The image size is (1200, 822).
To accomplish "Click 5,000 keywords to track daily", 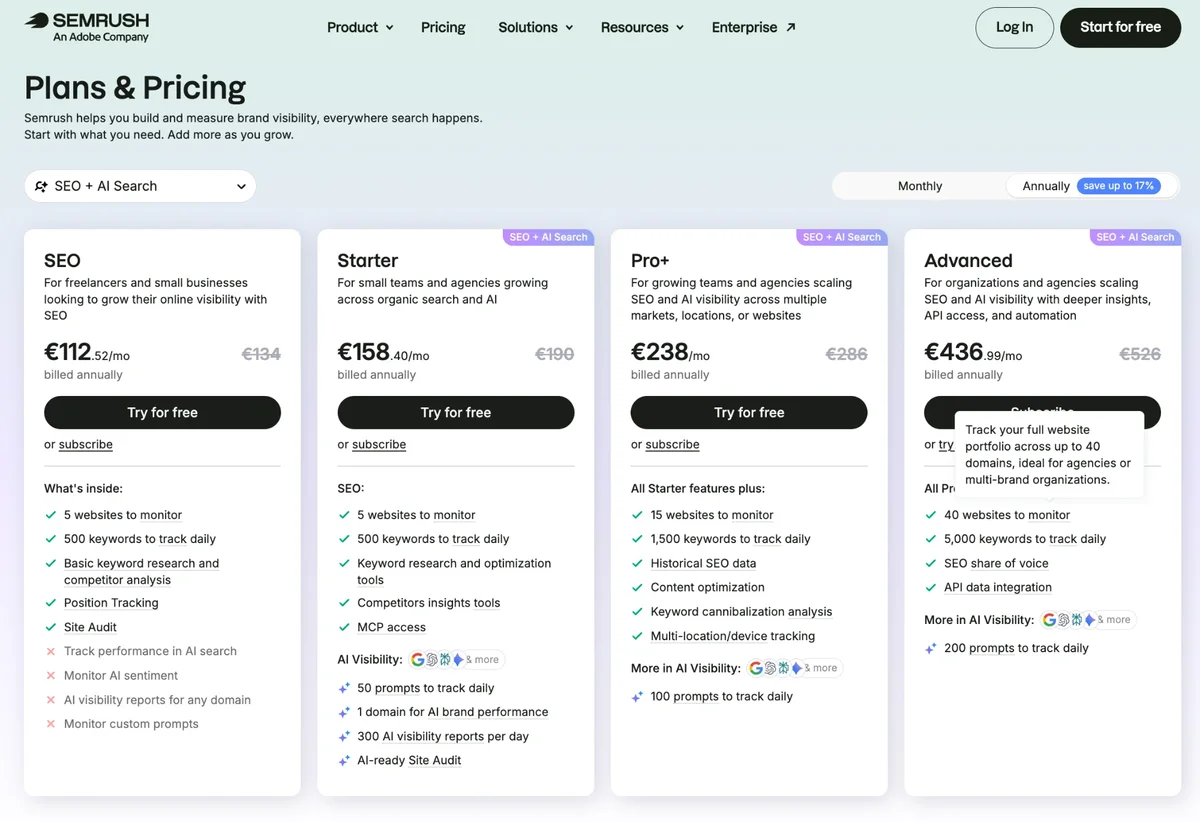I will click(1025, 539).
